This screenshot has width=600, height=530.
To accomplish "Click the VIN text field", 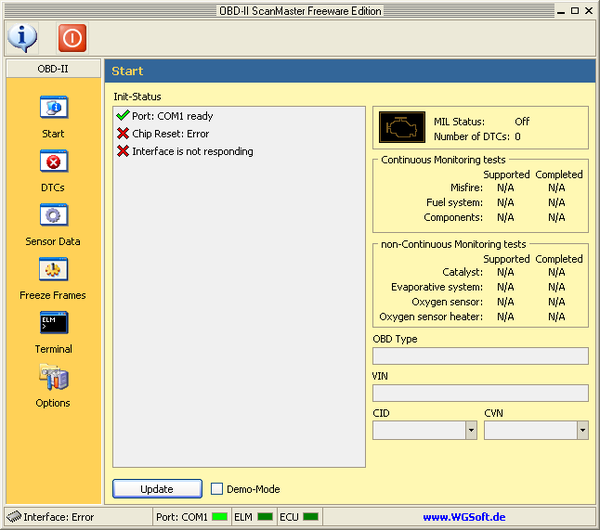I will point(480,393).
